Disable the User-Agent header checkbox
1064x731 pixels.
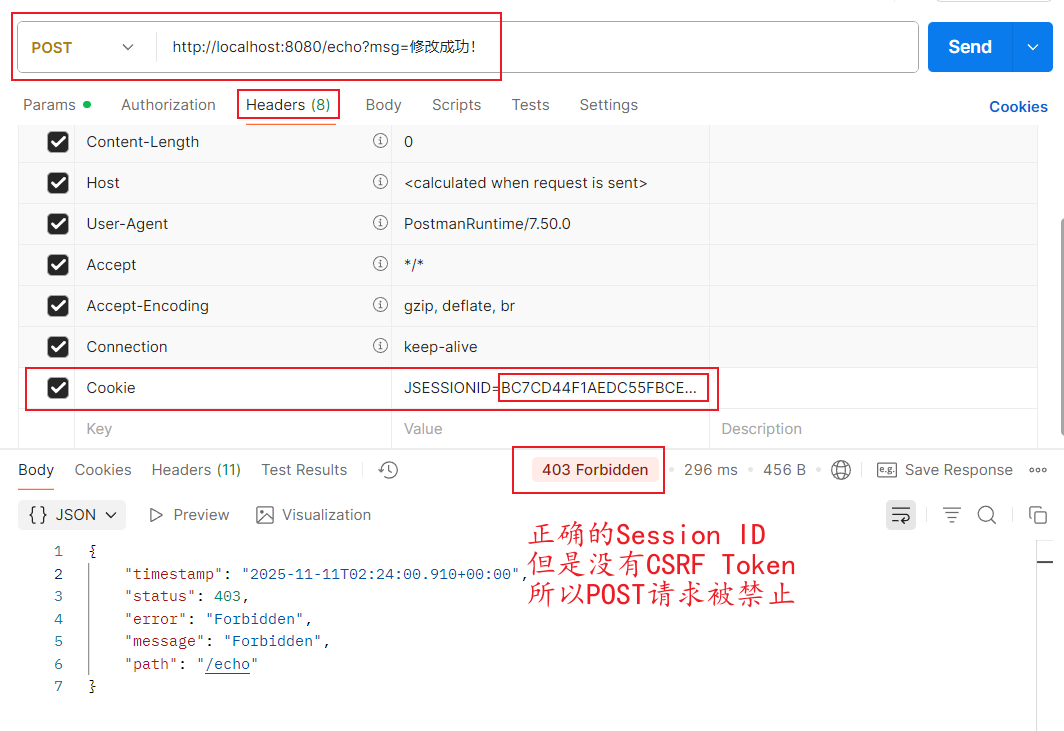[x=57, y=223]
